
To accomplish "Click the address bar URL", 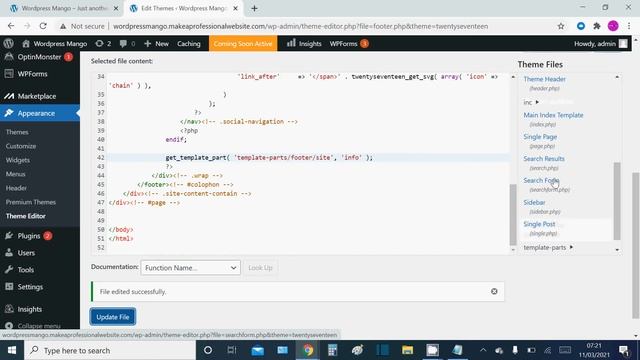I will 300,26.
